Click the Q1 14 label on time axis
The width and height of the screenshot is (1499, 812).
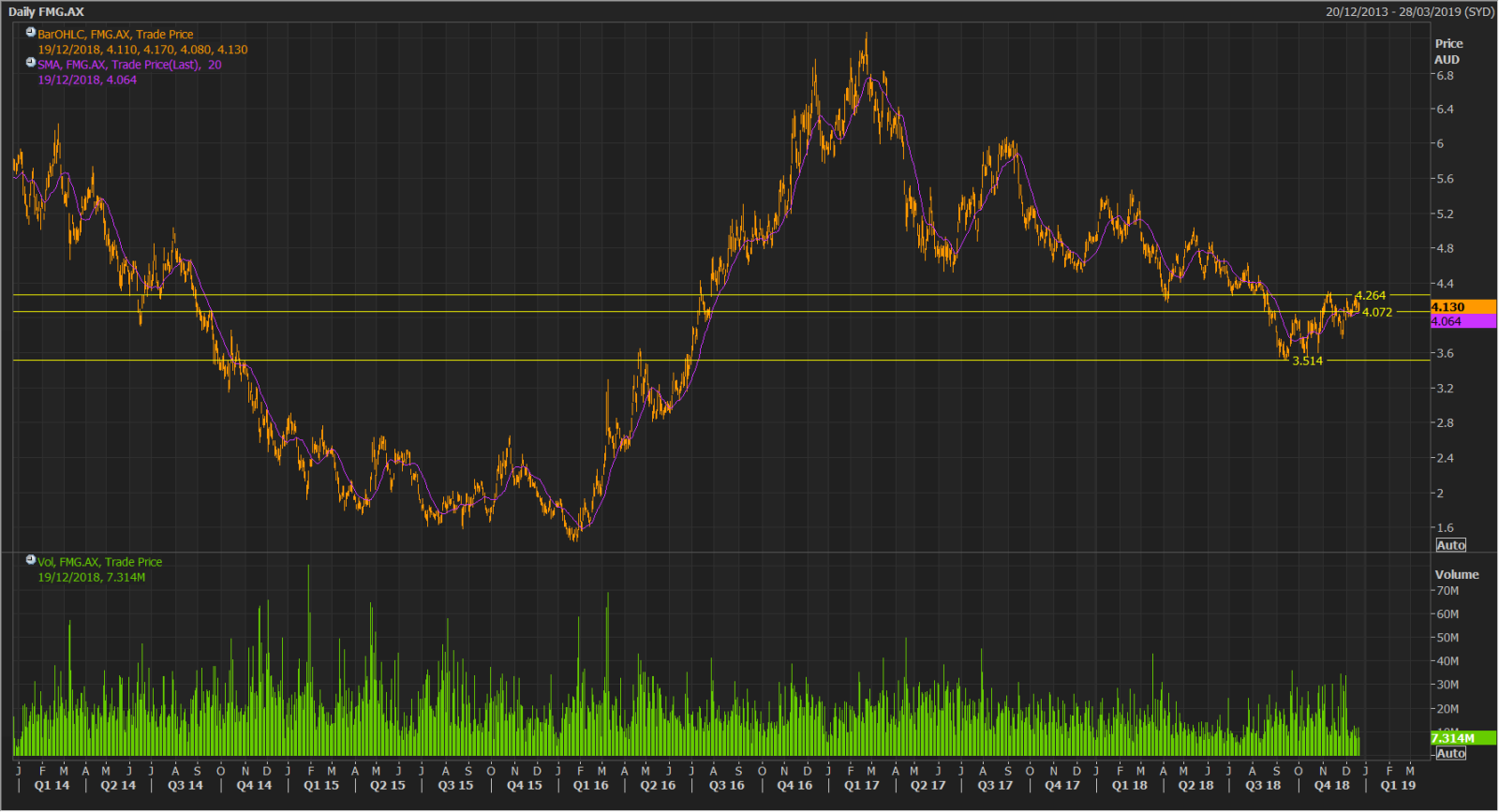tap(52, 786)
